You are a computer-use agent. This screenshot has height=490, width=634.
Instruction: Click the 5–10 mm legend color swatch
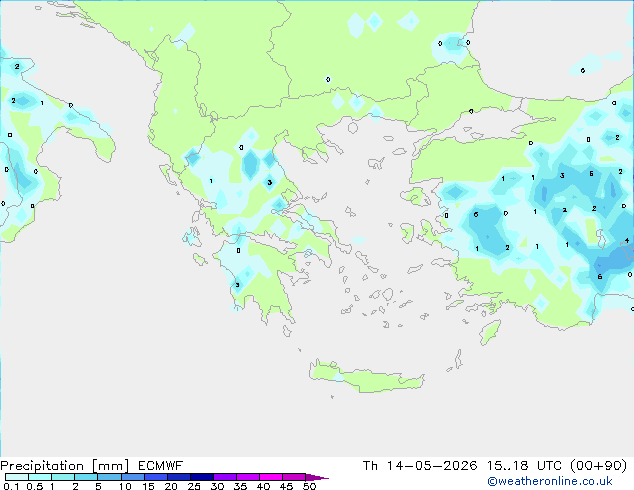pos(109,477)
